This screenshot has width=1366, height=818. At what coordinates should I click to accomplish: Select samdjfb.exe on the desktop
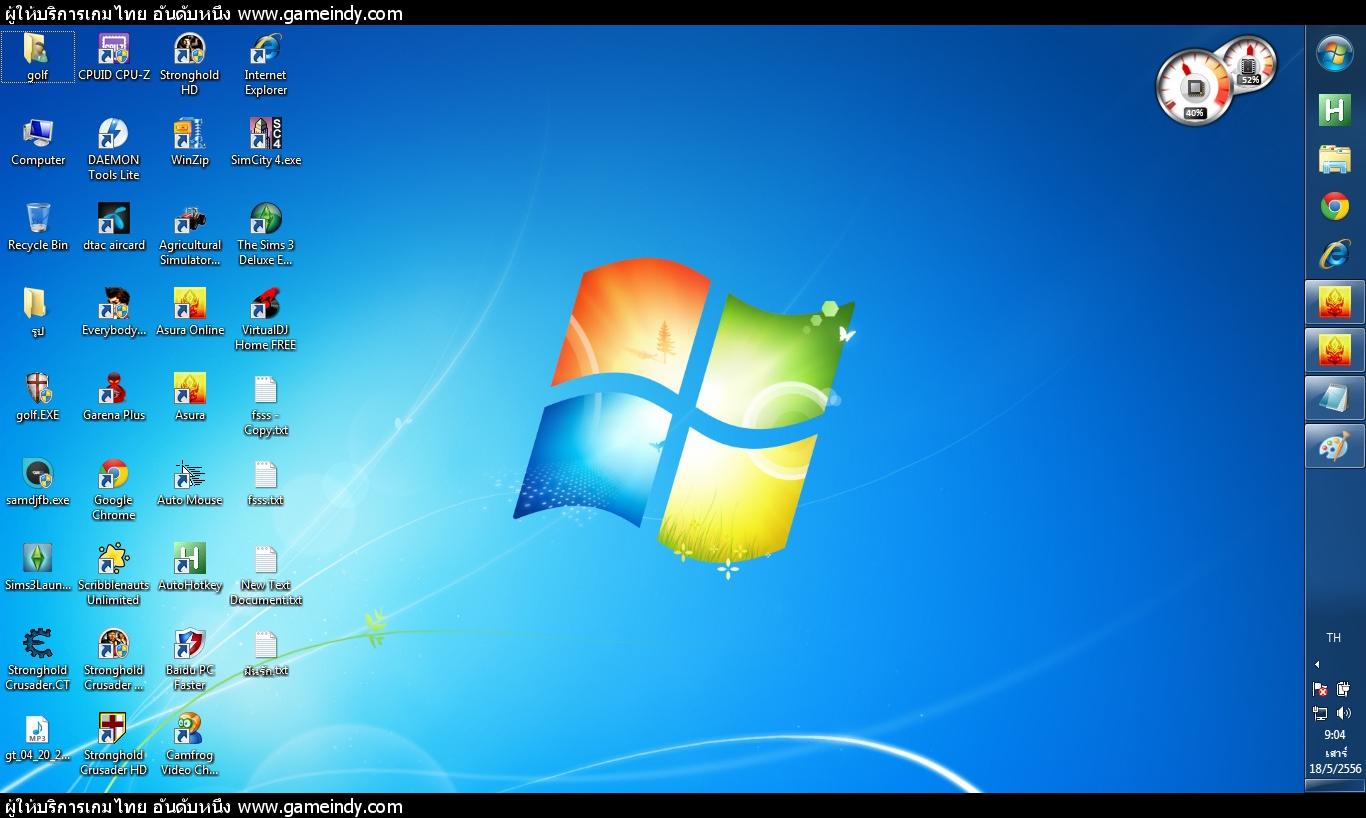click(38, 482)
